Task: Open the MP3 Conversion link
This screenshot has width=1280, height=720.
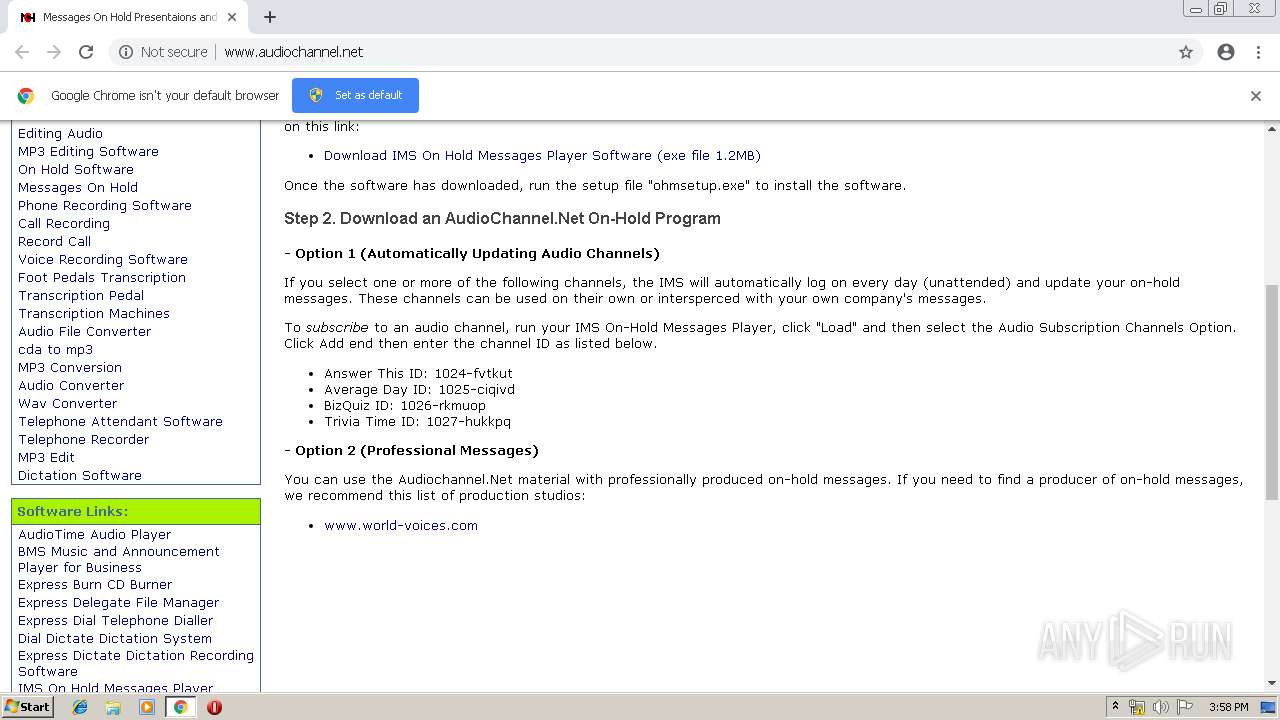Action: pos(70,367)
